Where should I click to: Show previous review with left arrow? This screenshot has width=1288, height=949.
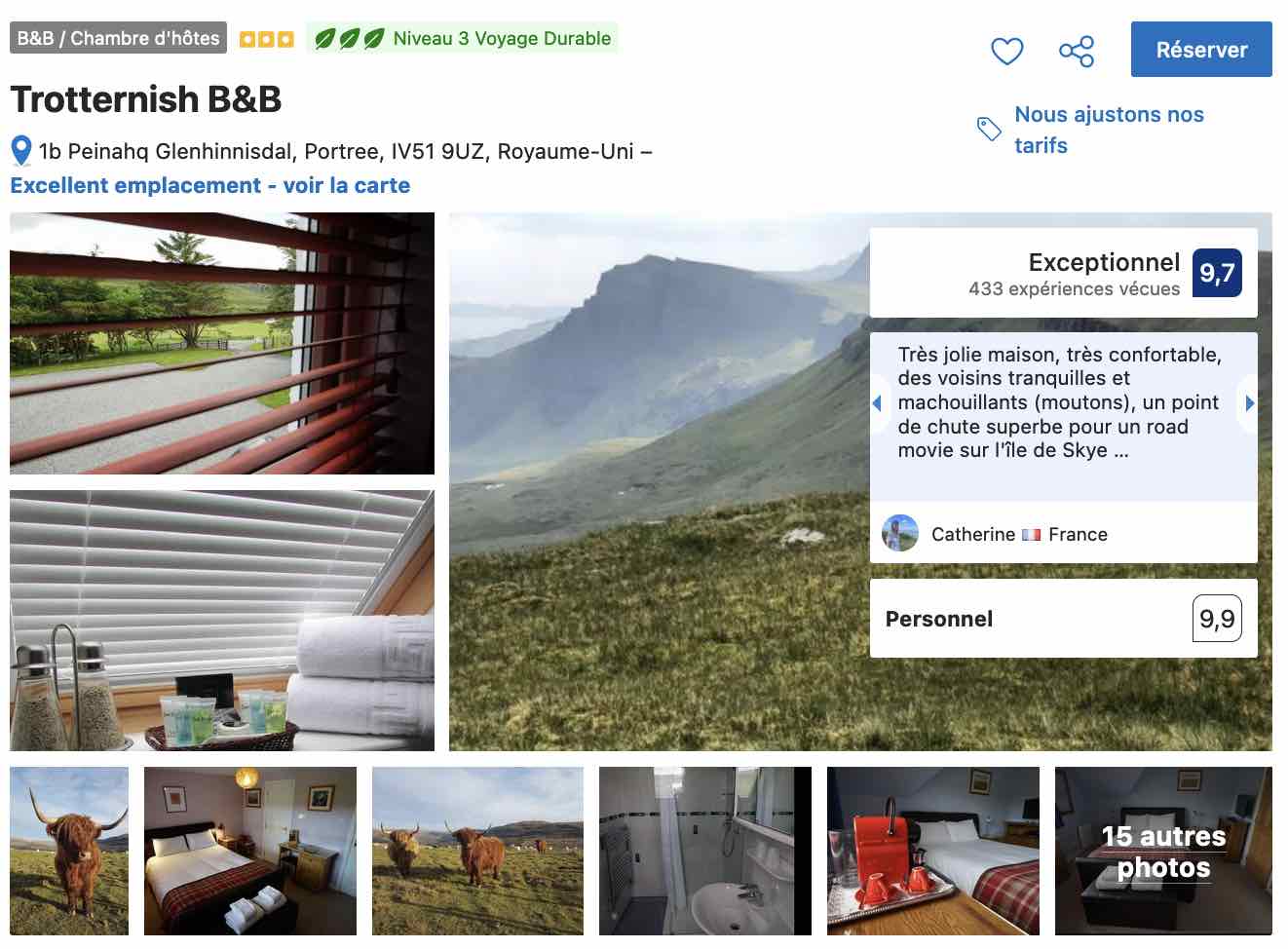877,402
